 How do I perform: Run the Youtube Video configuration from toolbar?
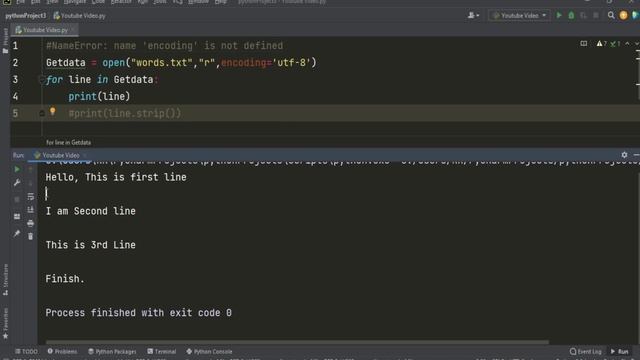coord(559,16)
